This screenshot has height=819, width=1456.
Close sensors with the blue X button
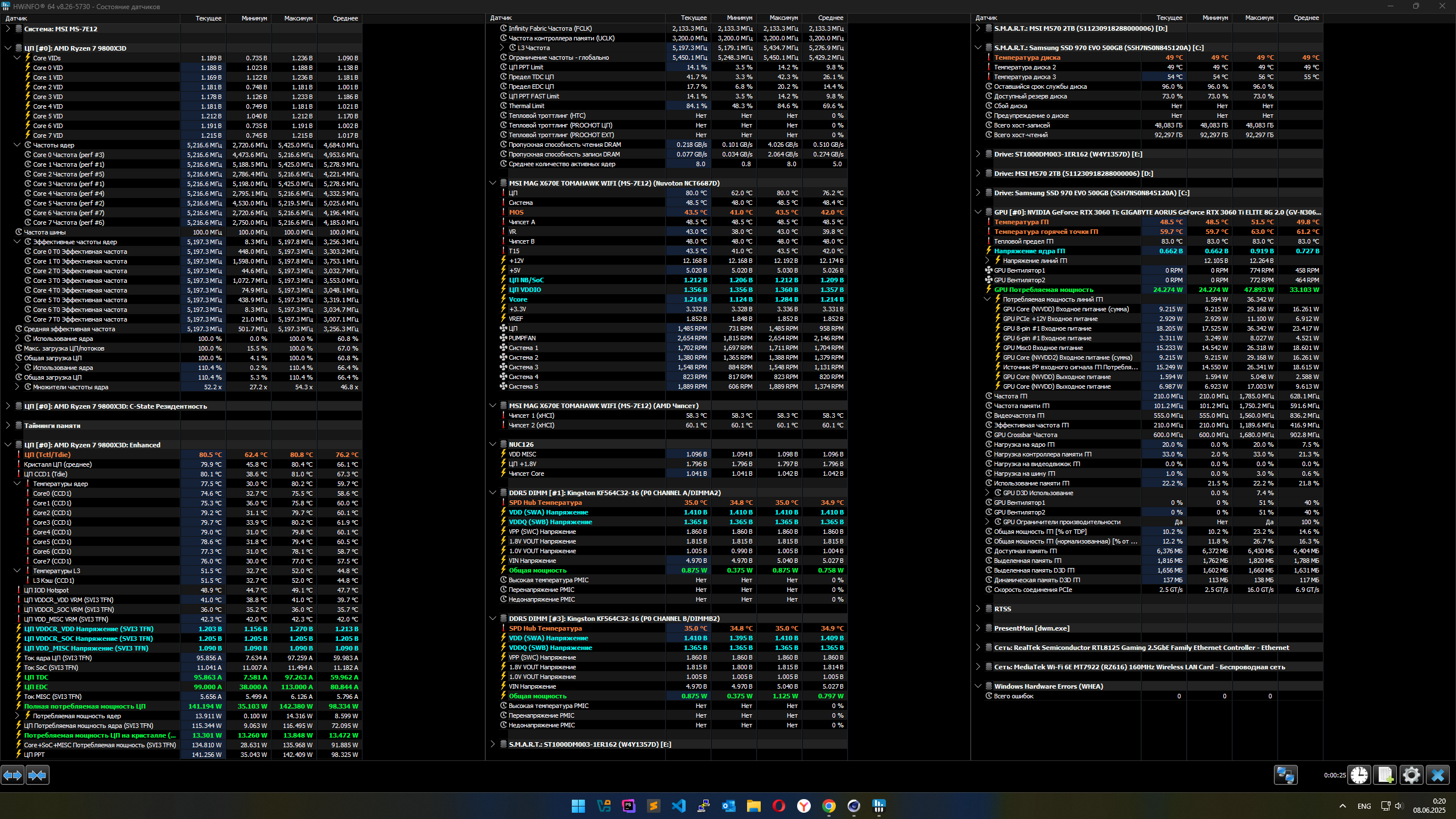pyautogui.click(x=1437, y=775)
